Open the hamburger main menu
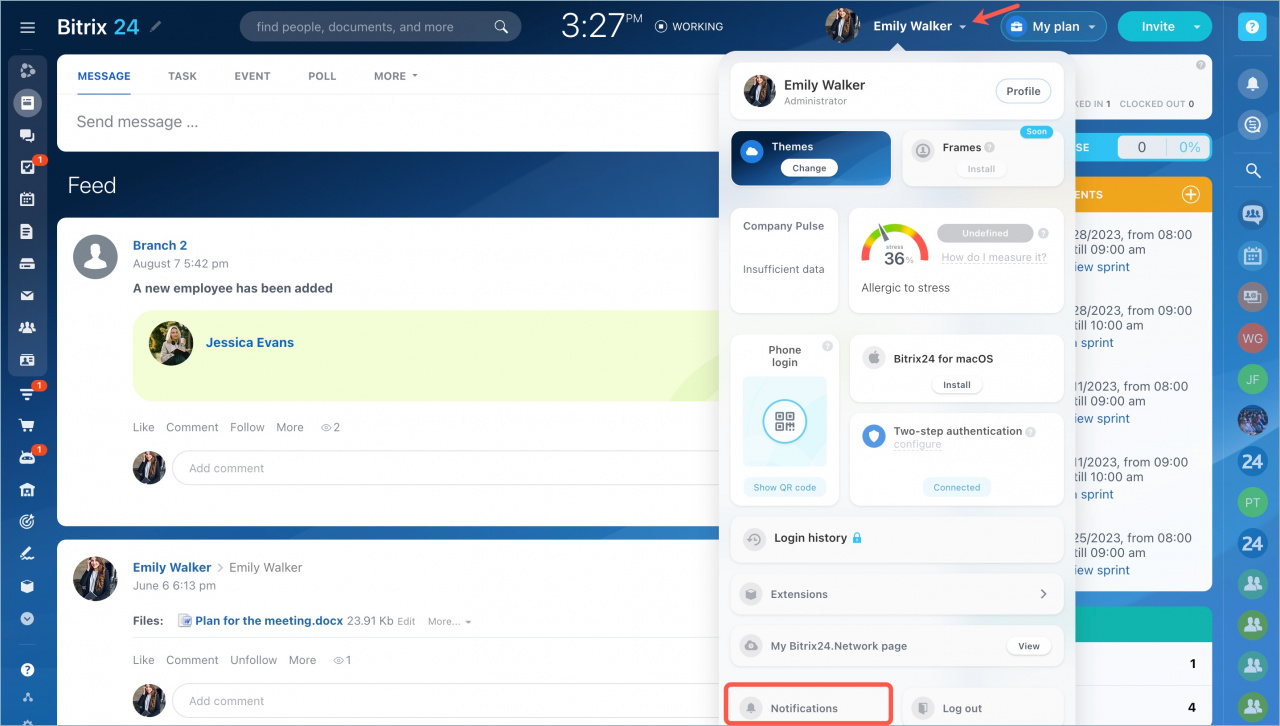Screen dimensions: 1280x726 pyautogui.click(x=28, y=27)
